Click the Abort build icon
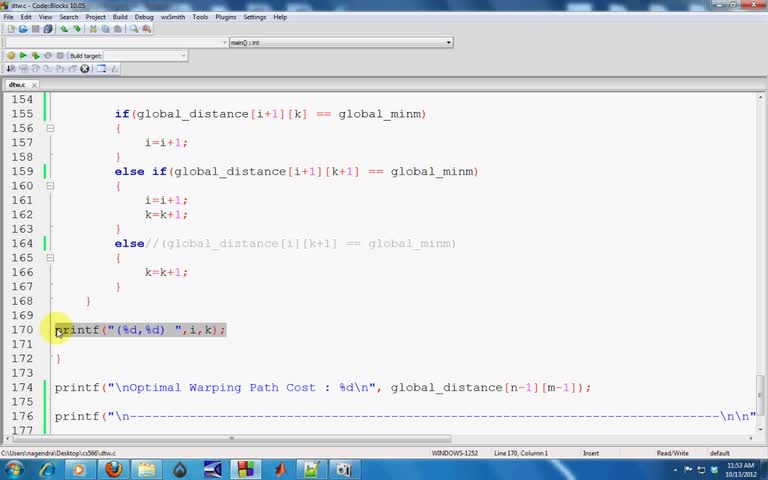 tap(60, 56)
